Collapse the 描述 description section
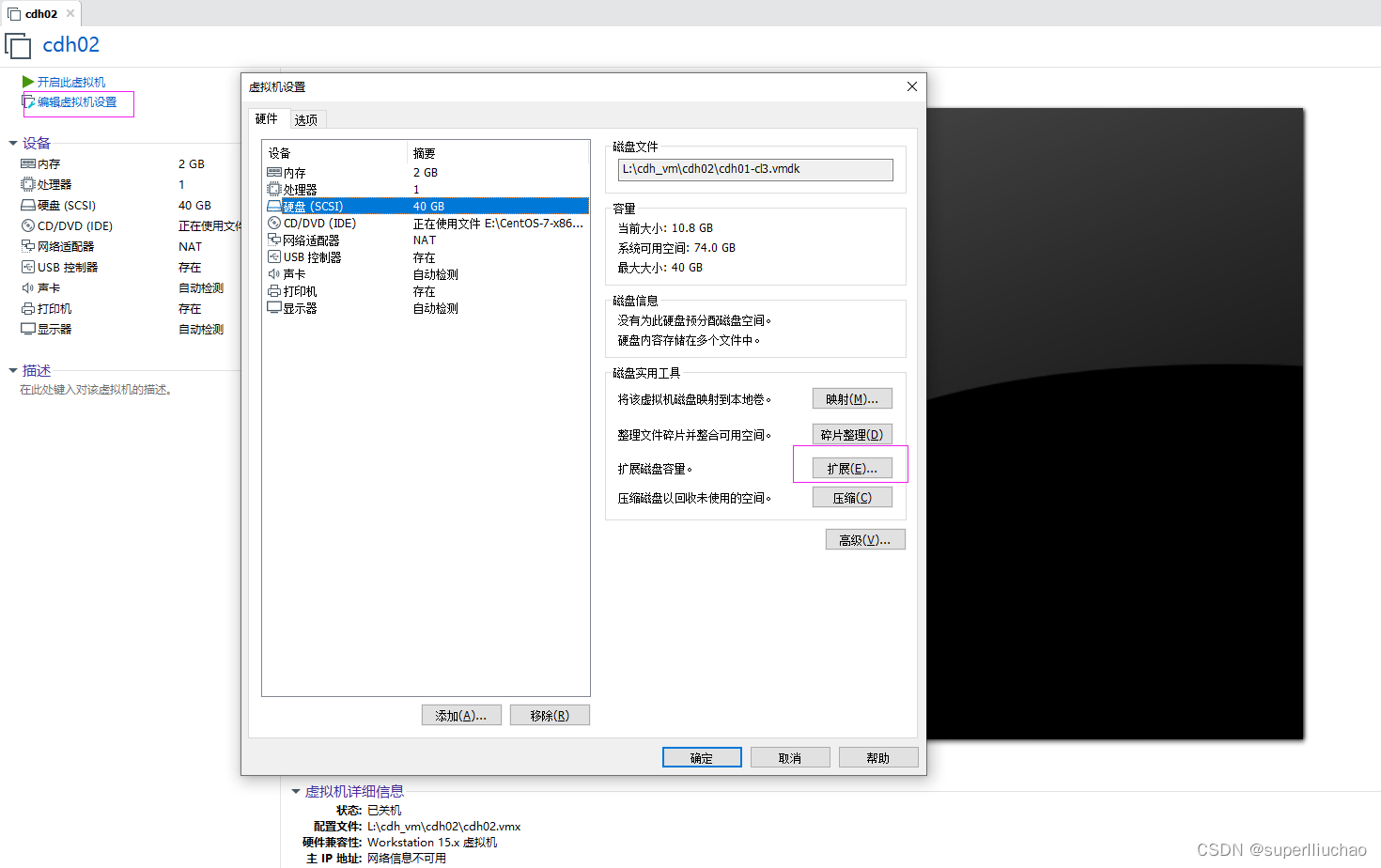The width and height of the screenshot is (1381, 868). (x=13, y=370)
